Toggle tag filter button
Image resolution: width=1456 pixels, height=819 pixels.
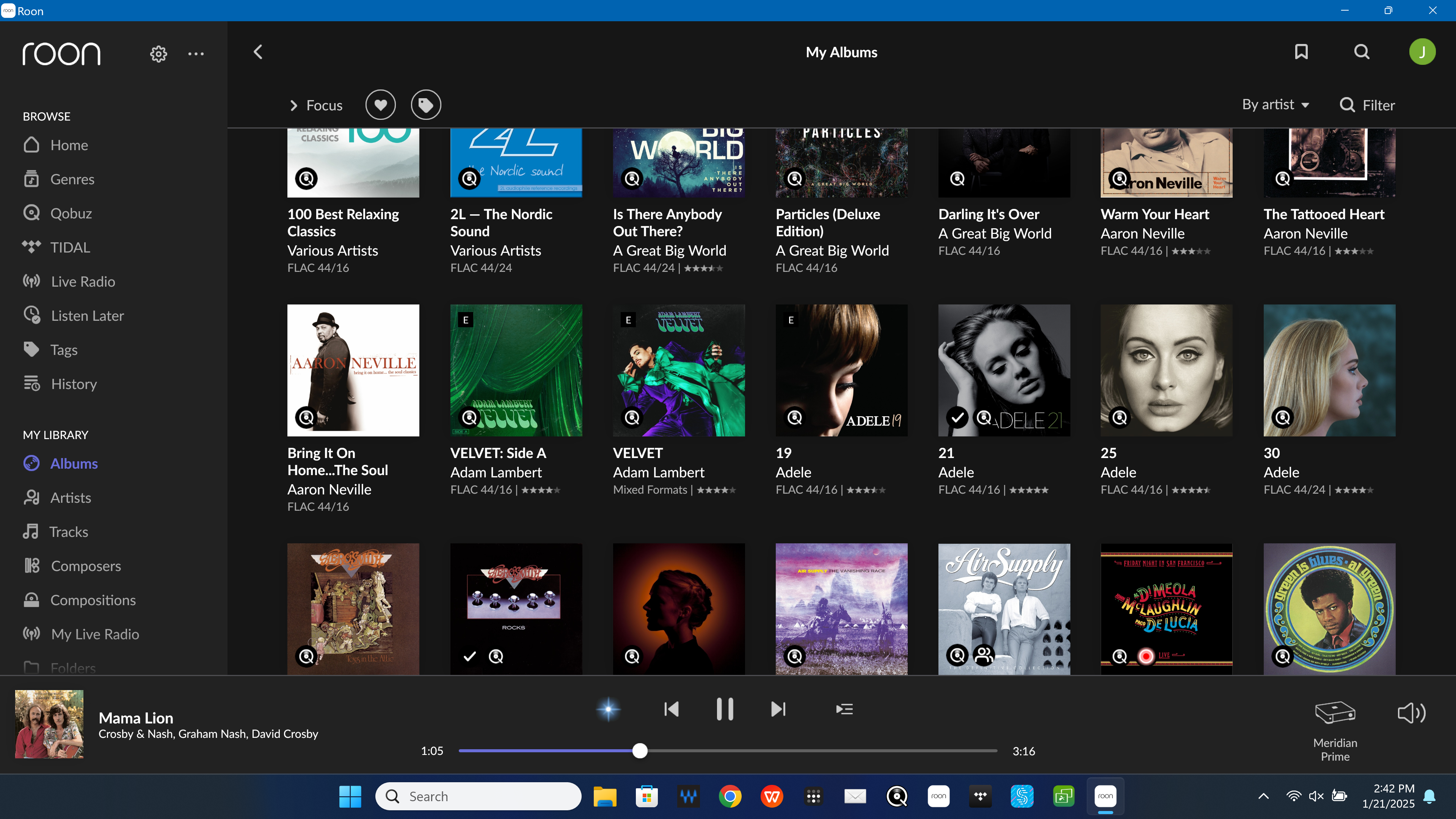coord(425,105)
